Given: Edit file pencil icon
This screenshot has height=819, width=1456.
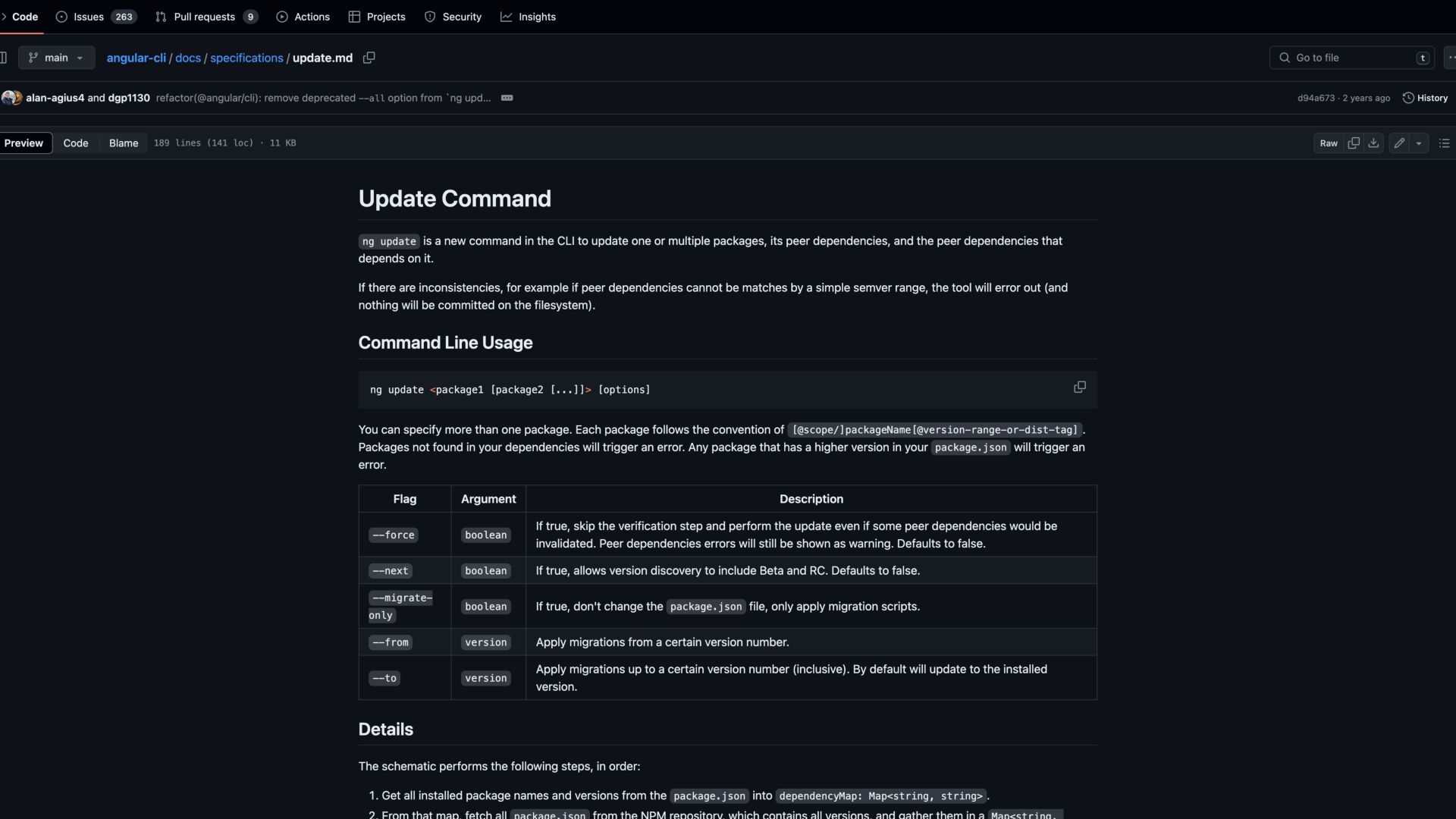Looking at the screenshot, I should [x=1399, y=143].
